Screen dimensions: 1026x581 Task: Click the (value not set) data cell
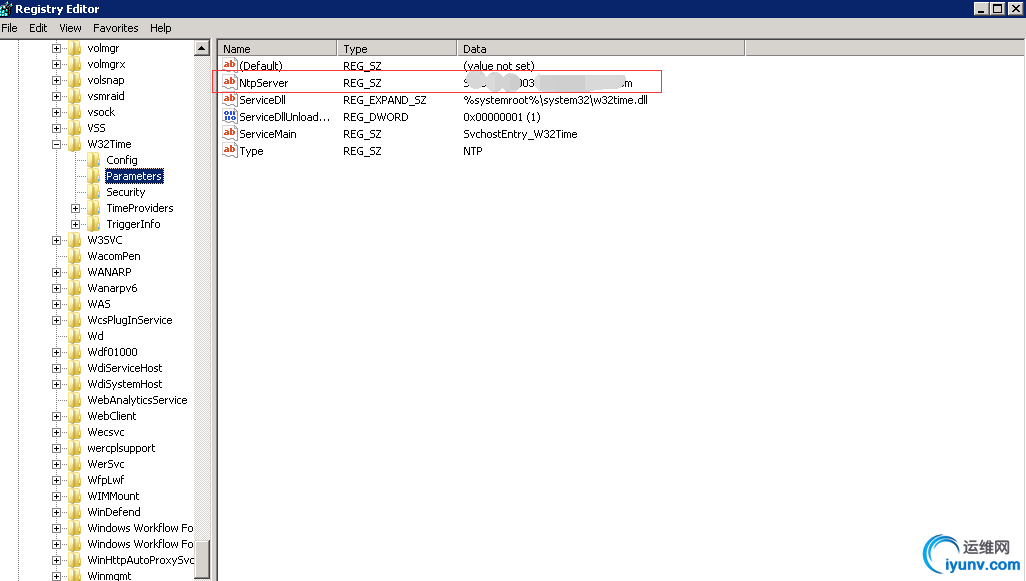point(499,66)
